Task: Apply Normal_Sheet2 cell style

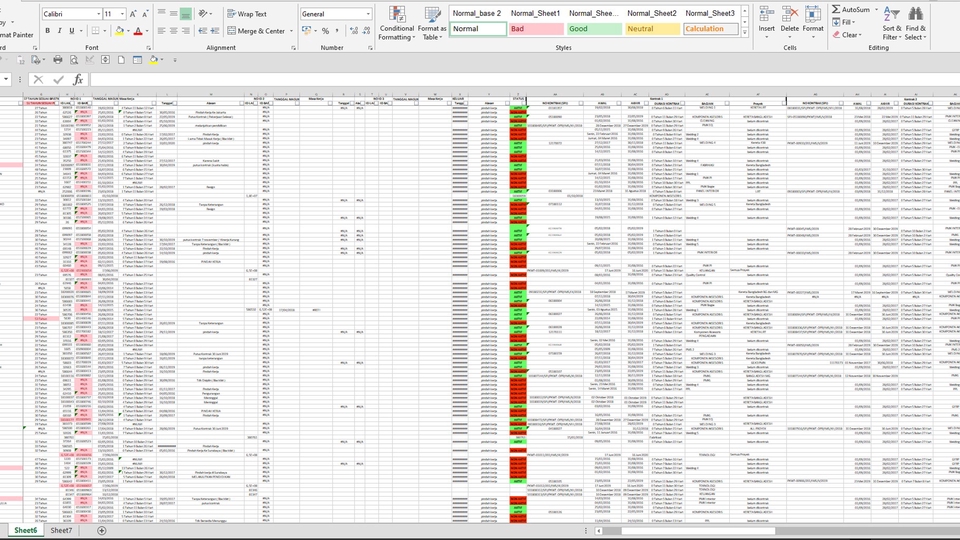Action: tap(651, 13)
